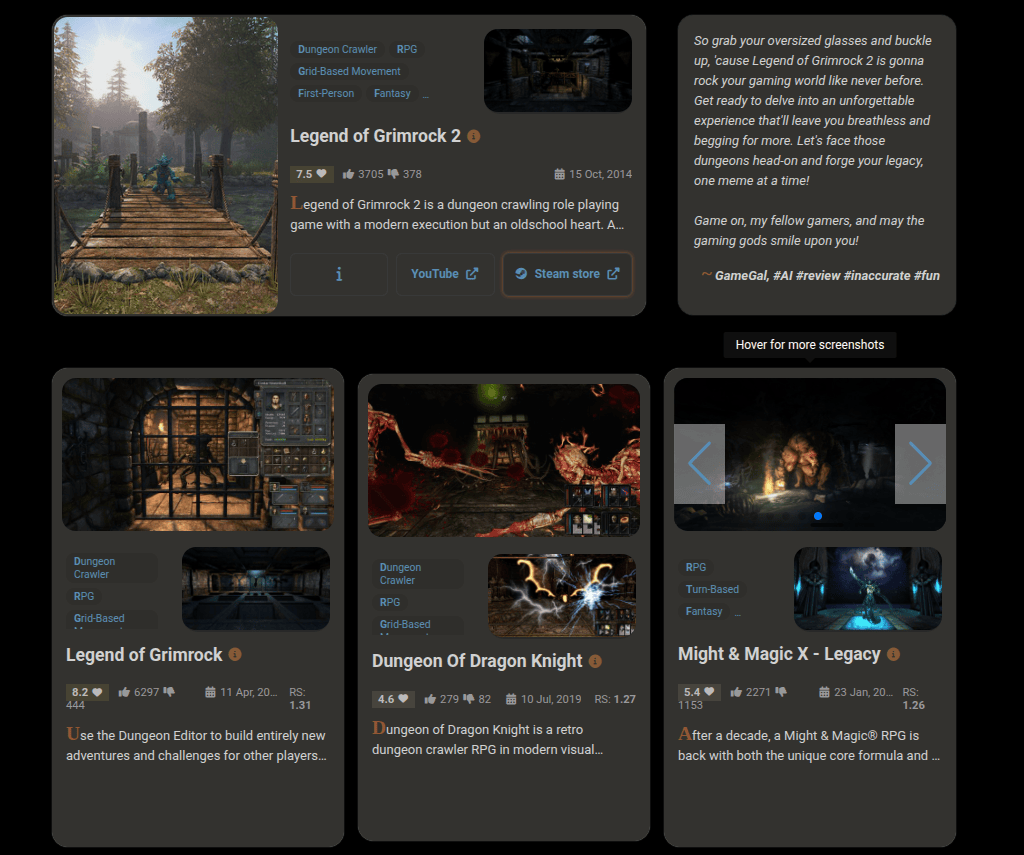The width and height of the screenshot is (1024, 855).
Task: Expand more tags after Fantasy on Might & Magic X
Action: coord(738,612)
